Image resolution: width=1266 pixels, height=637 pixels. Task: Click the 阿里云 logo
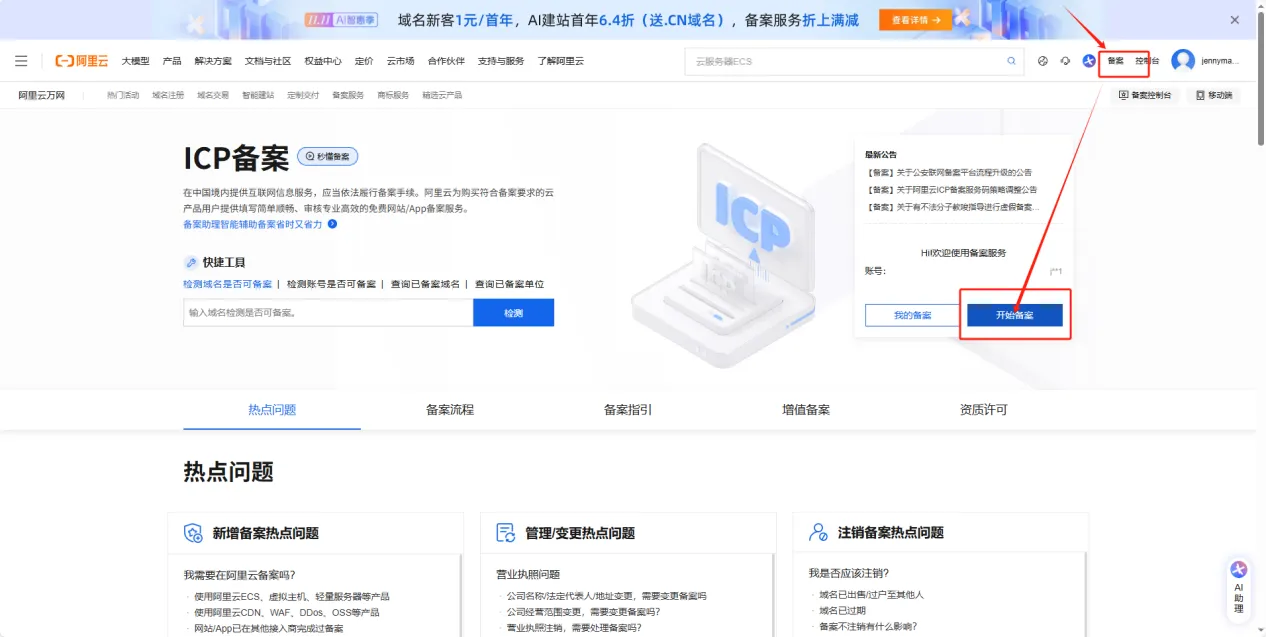click(x=82, y=61)
